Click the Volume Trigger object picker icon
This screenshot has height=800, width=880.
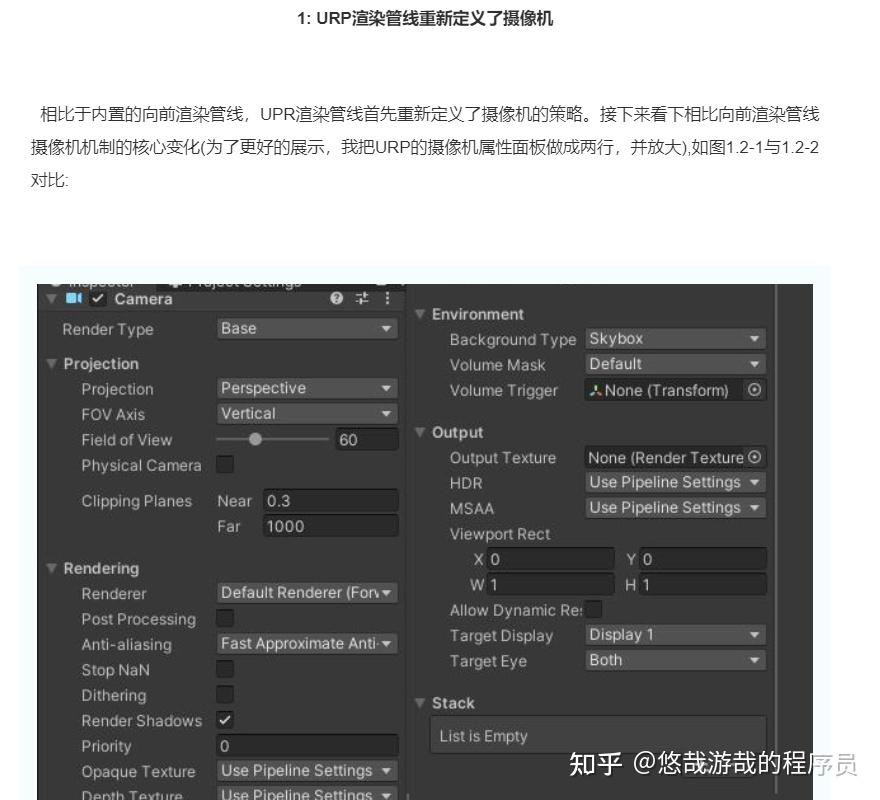pos(754,391)
